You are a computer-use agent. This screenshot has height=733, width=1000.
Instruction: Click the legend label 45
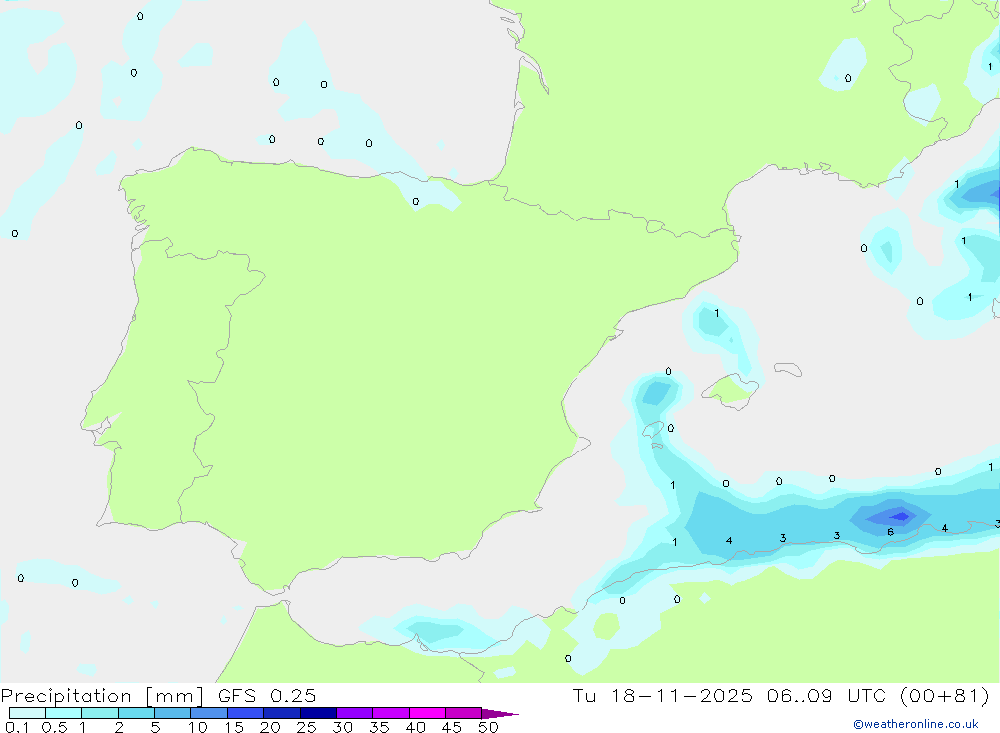(452, 727)
